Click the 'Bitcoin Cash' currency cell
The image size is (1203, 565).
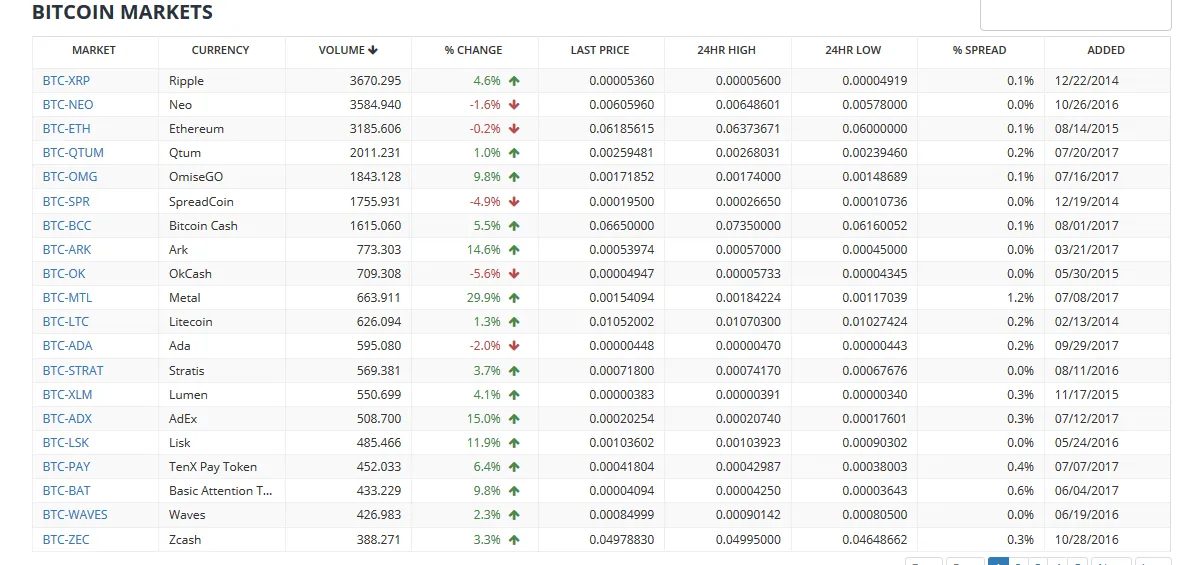[204, 226]
